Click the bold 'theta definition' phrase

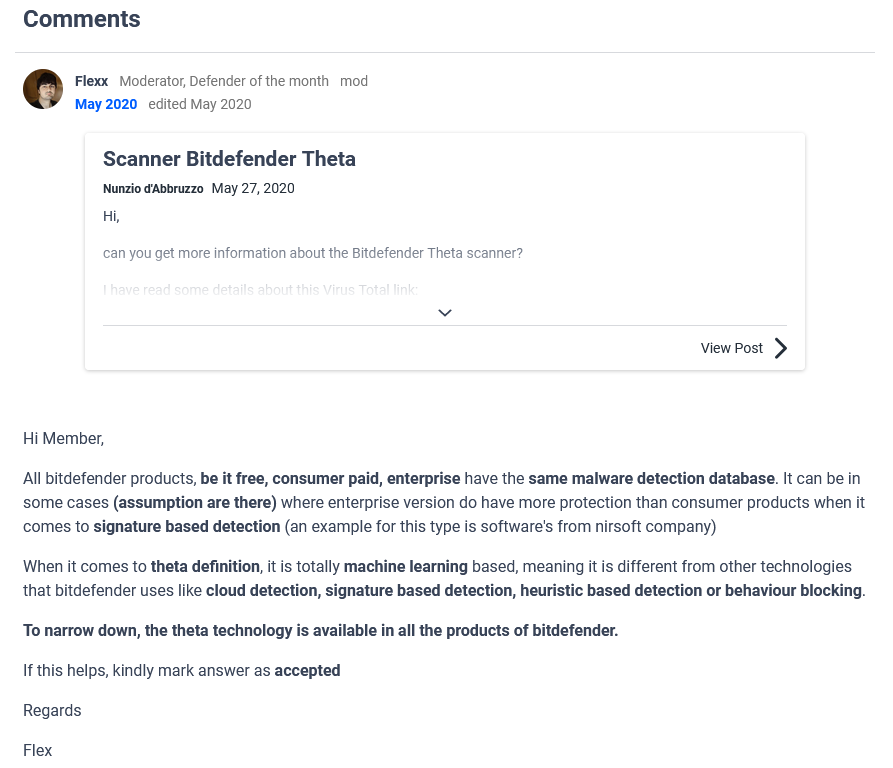coord(206,566)
